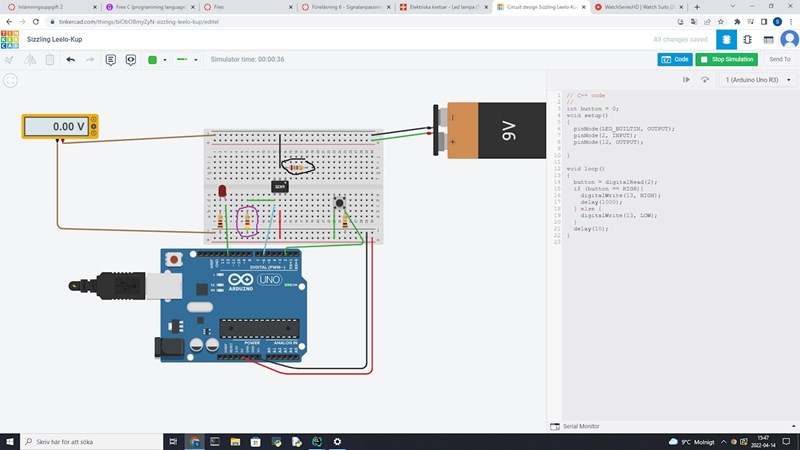Image resolution: width=800 pixels, height=450 pixels.
Task: Switch to schematic view icon
Action: 747,40
